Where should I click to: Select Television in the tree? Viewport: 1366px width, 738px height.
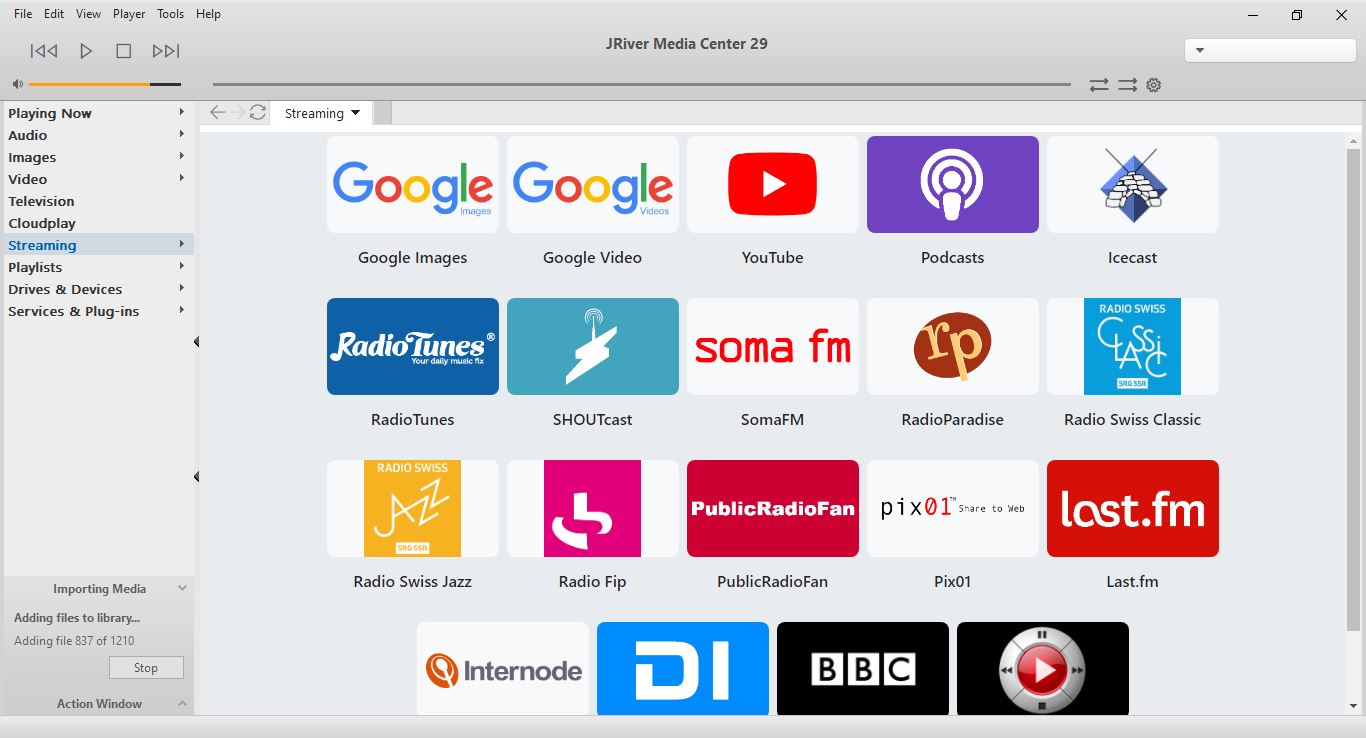pos(41,201)
